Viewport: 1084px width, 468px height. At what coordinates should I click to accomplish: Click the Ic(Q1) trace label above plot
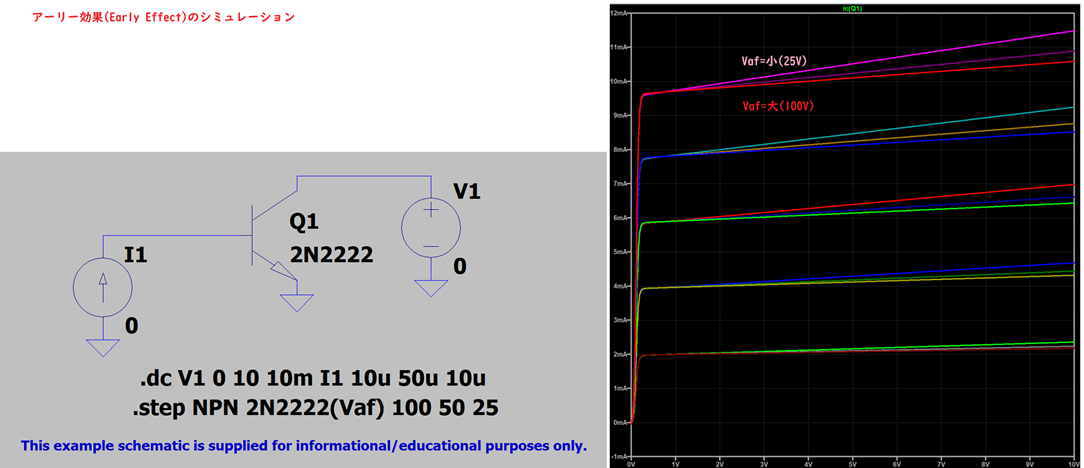tap(845, 8)
